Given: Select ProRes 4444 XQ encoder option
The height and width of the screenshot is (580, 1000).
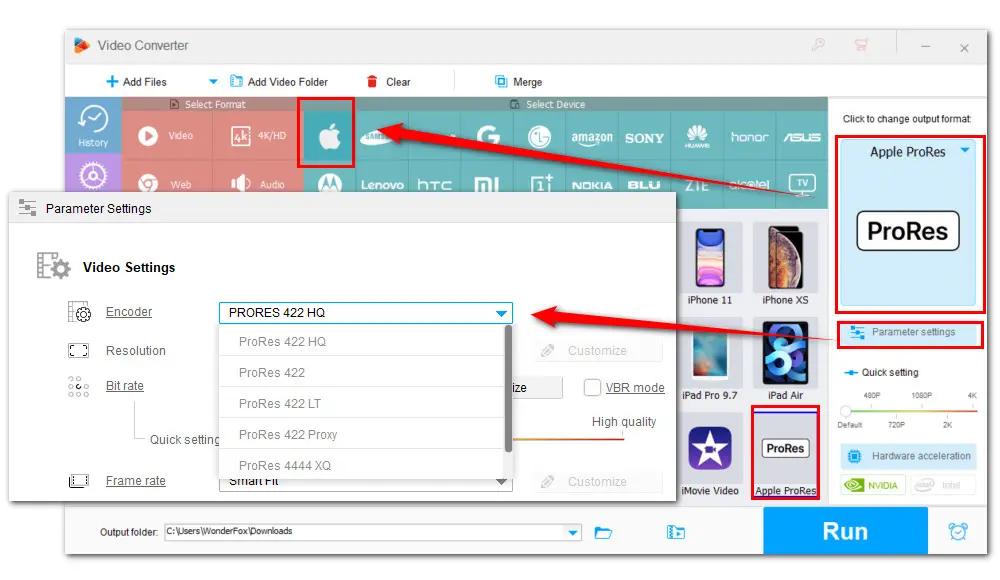Looking at the screenshot, I should [x=362, y=465].
